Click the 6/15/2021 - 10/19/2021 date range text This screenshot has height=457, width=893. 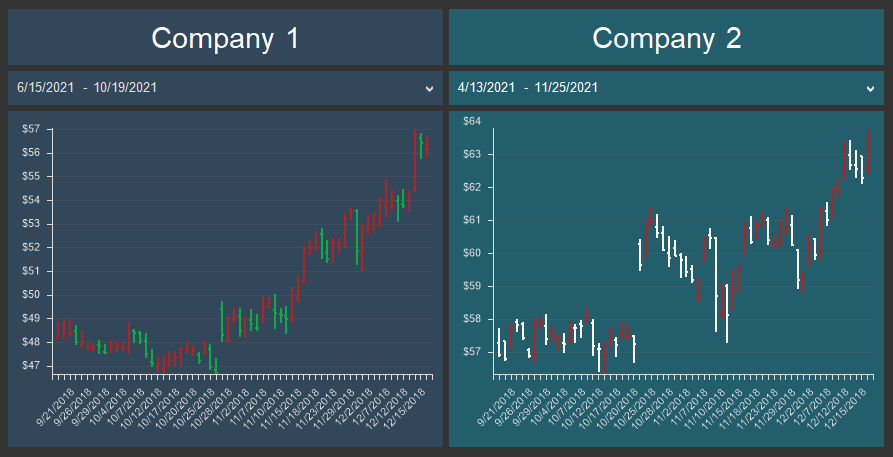coord(87,88)
